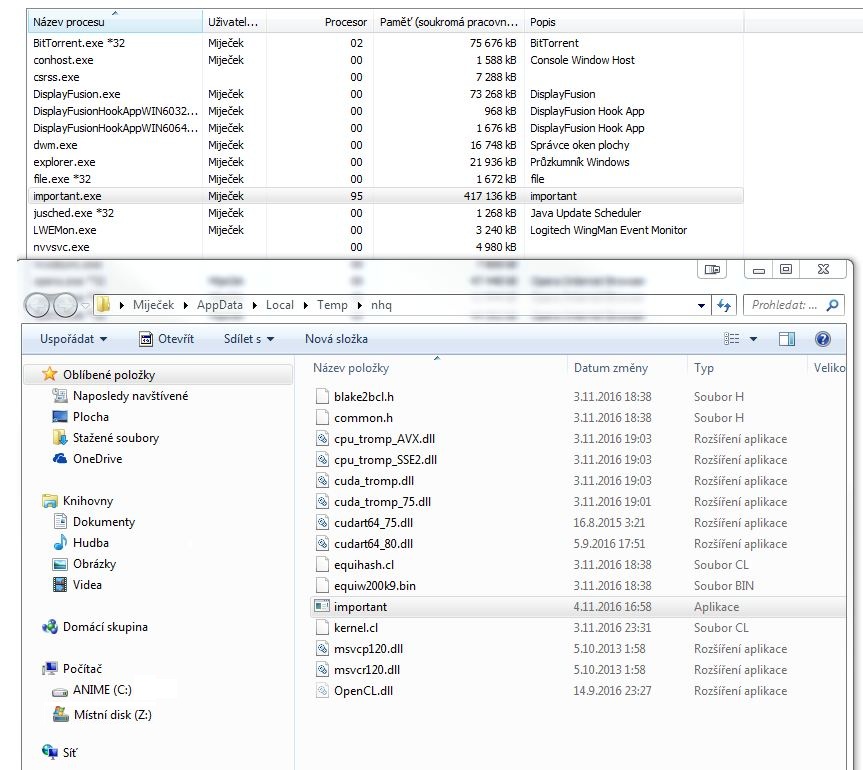Select the cpu_tromp_AVX.dll file
863x770 pixels.
point(384,439)
